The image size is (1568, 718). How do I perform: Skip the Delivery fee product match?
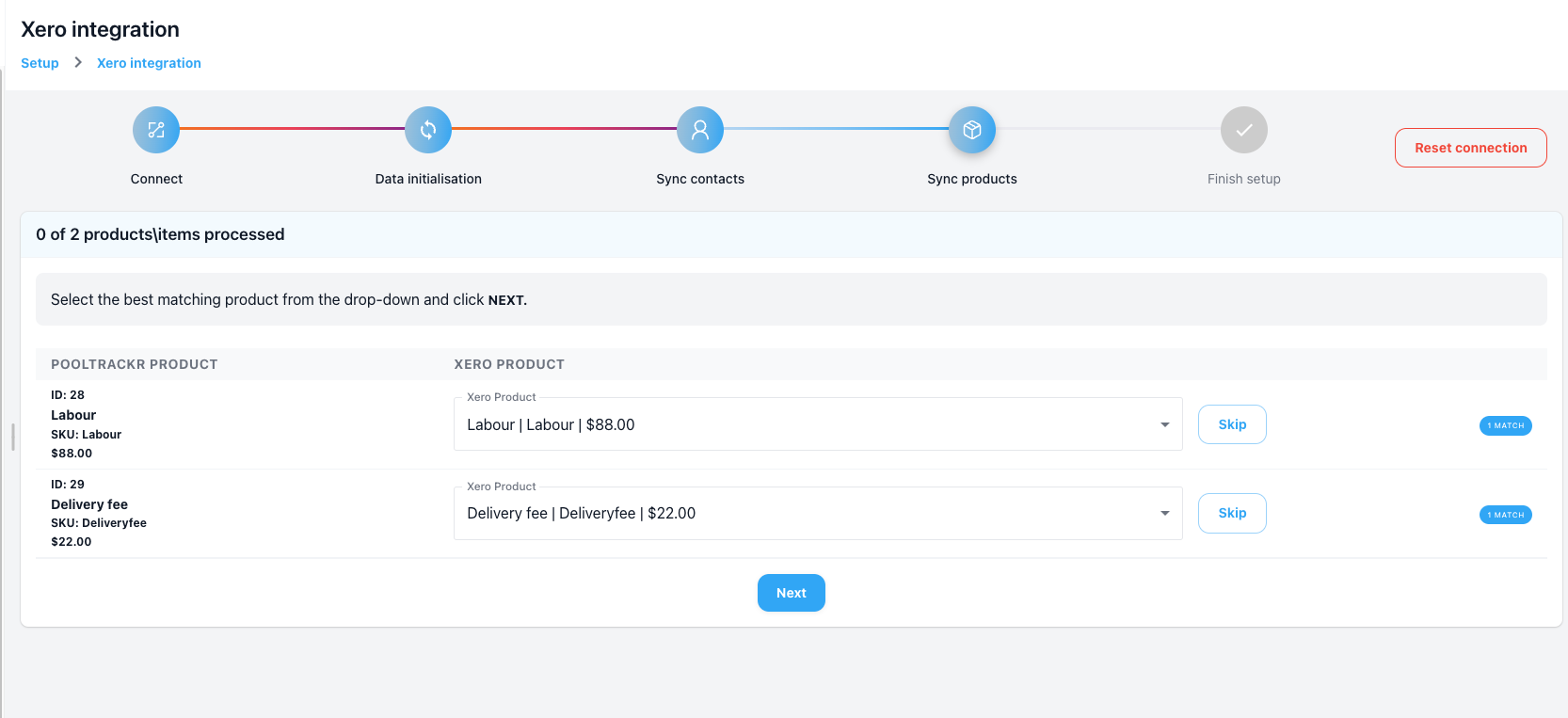1232,513
